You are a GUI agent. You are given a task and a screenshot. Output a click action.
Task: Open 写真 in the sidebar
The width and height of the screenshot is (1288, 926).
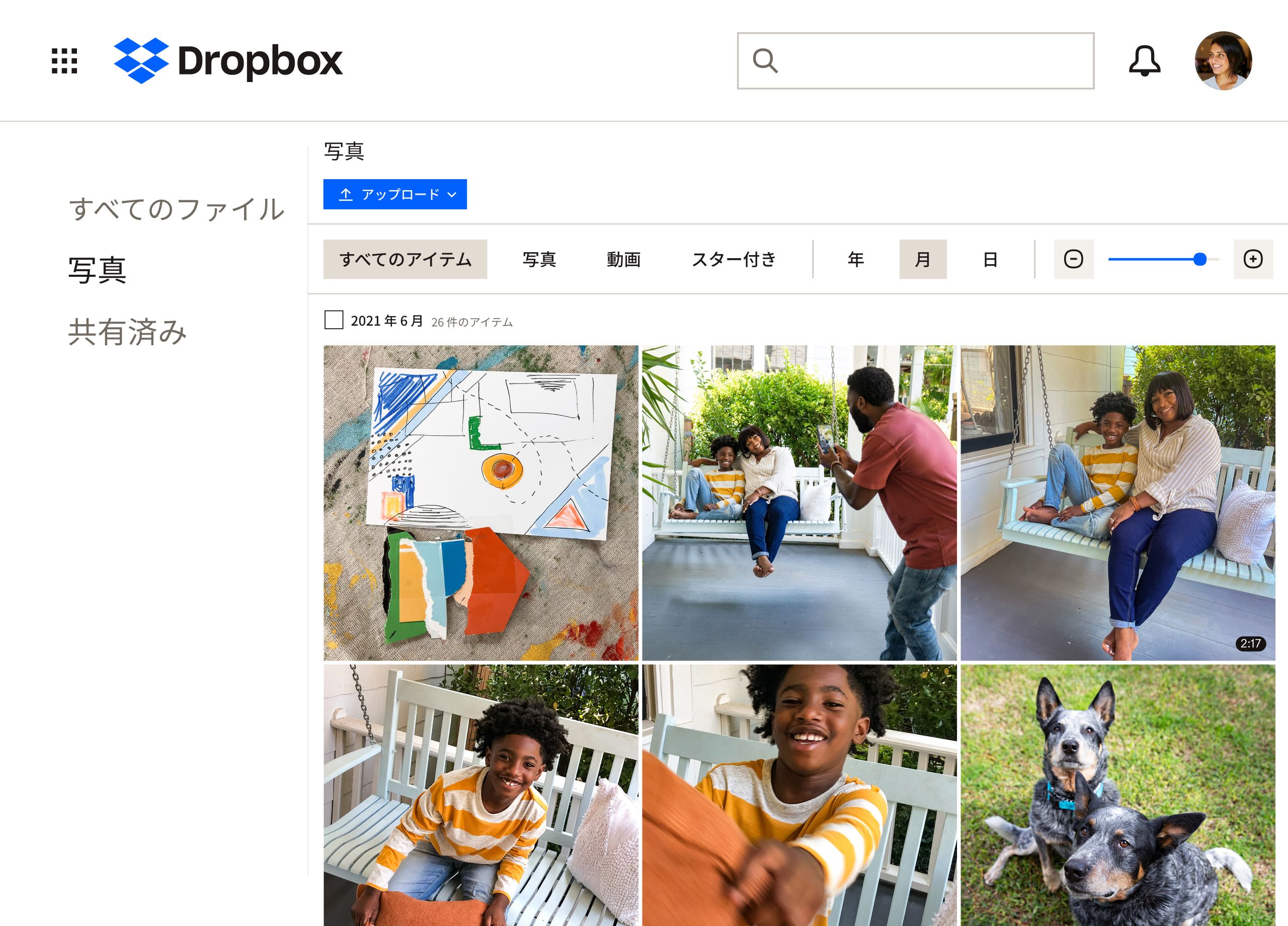click(98, 270)
